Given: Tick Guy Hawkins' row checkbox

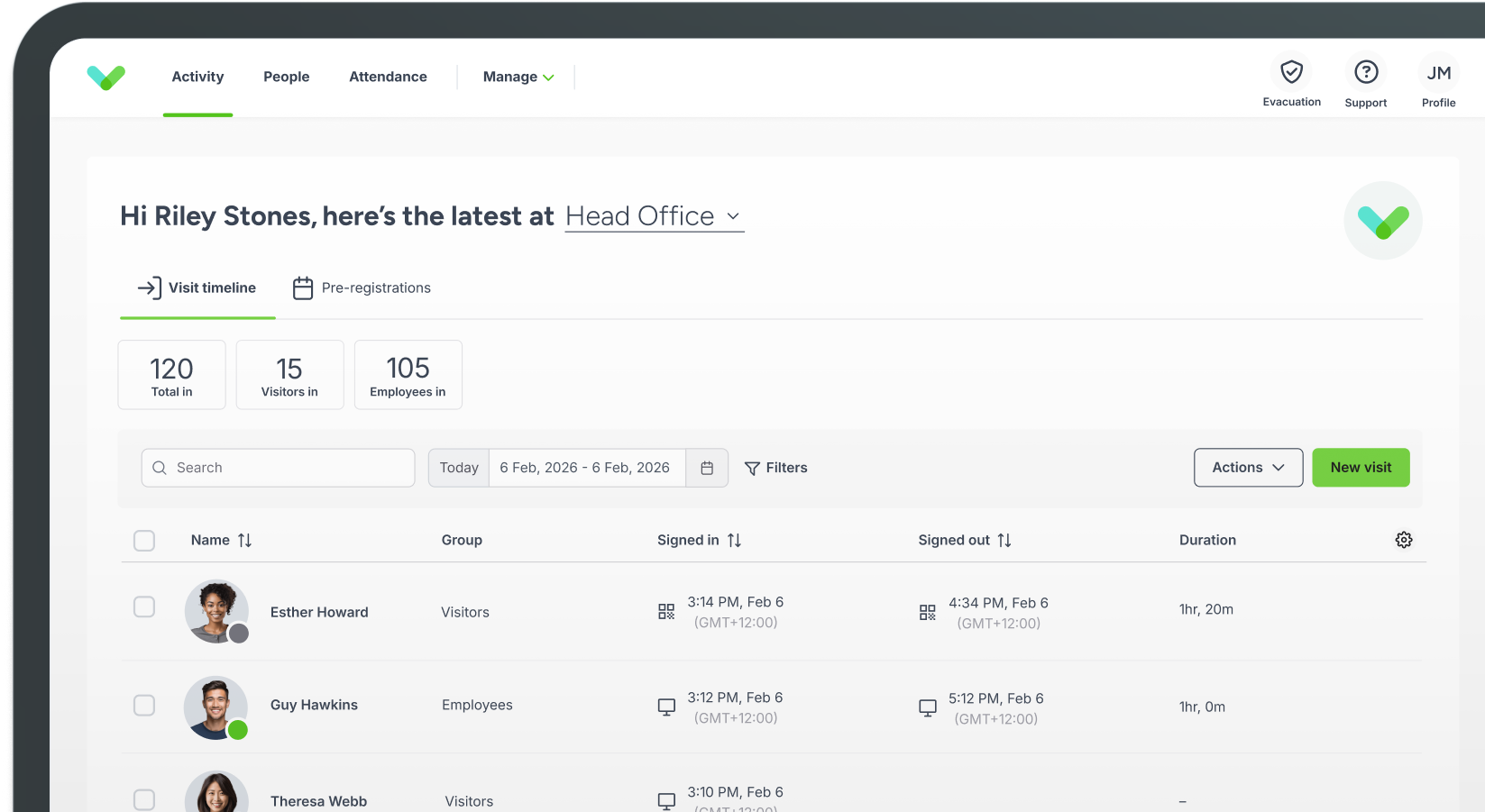Looking at the screenshot, I should (144, 705).
